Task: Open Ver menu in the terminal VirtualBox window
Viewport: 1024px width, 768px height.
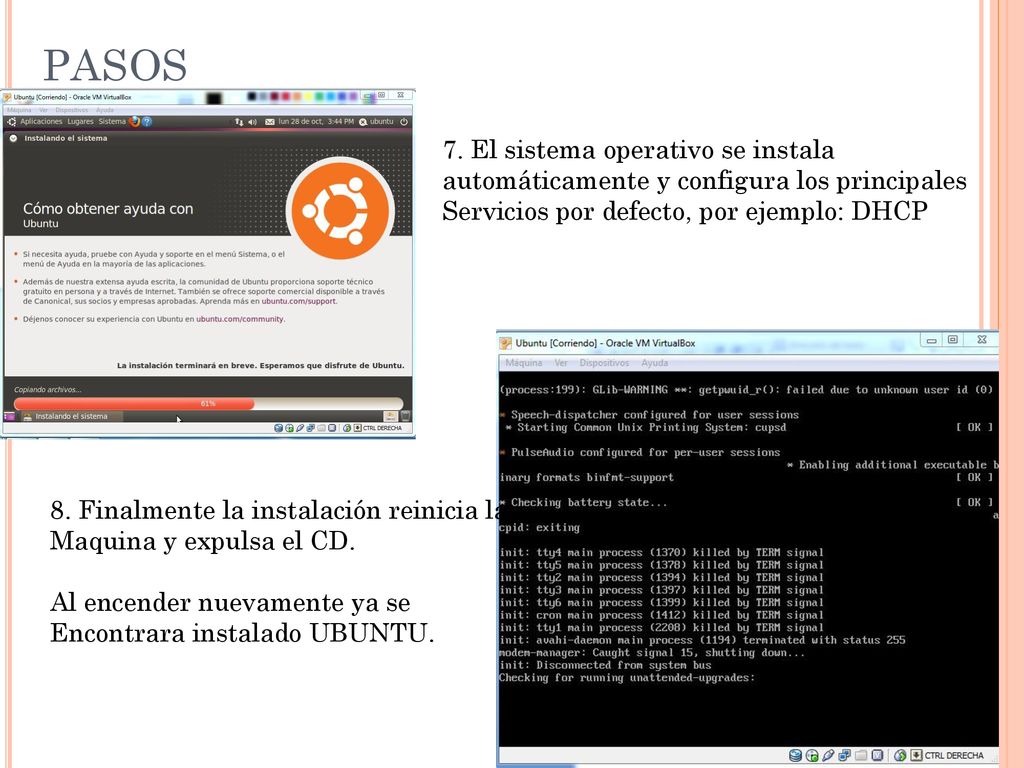Action: click(x=561, y=363)
